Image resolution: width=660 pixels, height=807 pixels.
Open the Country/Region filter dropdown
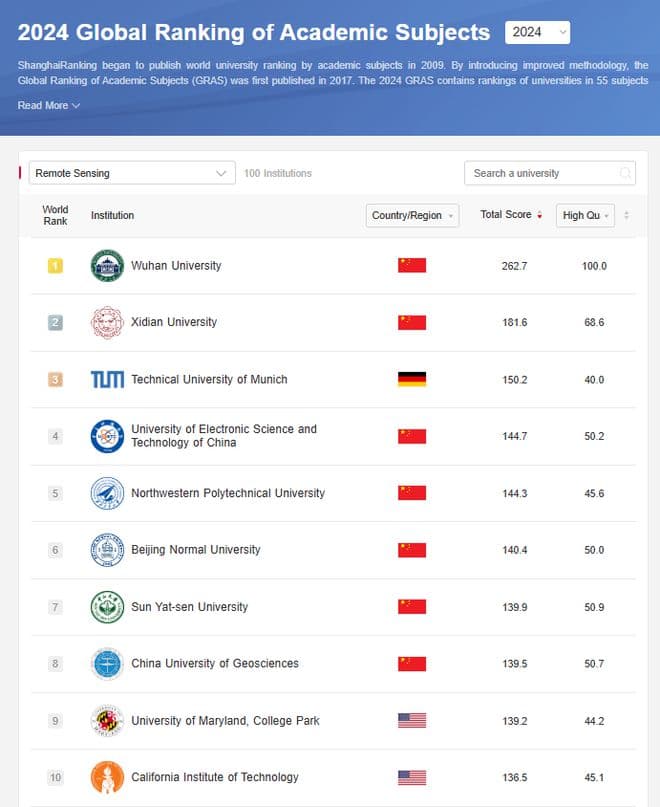tap(412, 215)
